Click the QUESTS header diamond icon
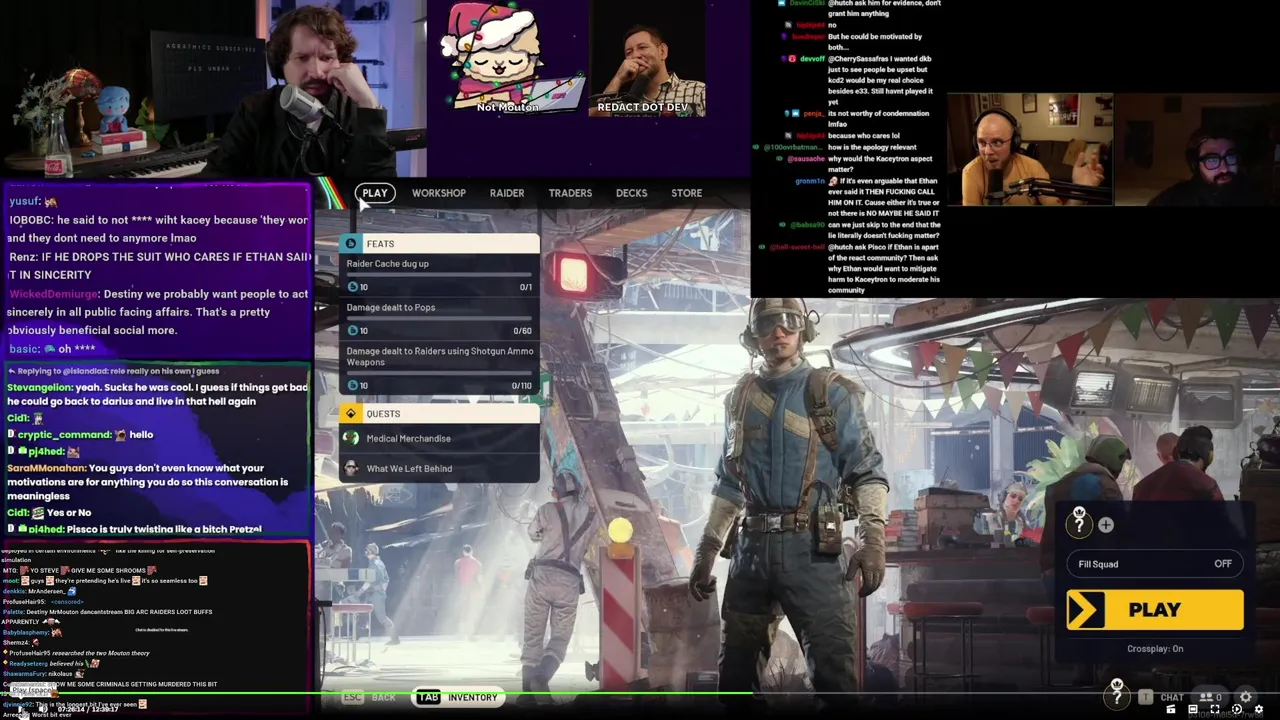1280x720 pixels. [x=350, y=414]
